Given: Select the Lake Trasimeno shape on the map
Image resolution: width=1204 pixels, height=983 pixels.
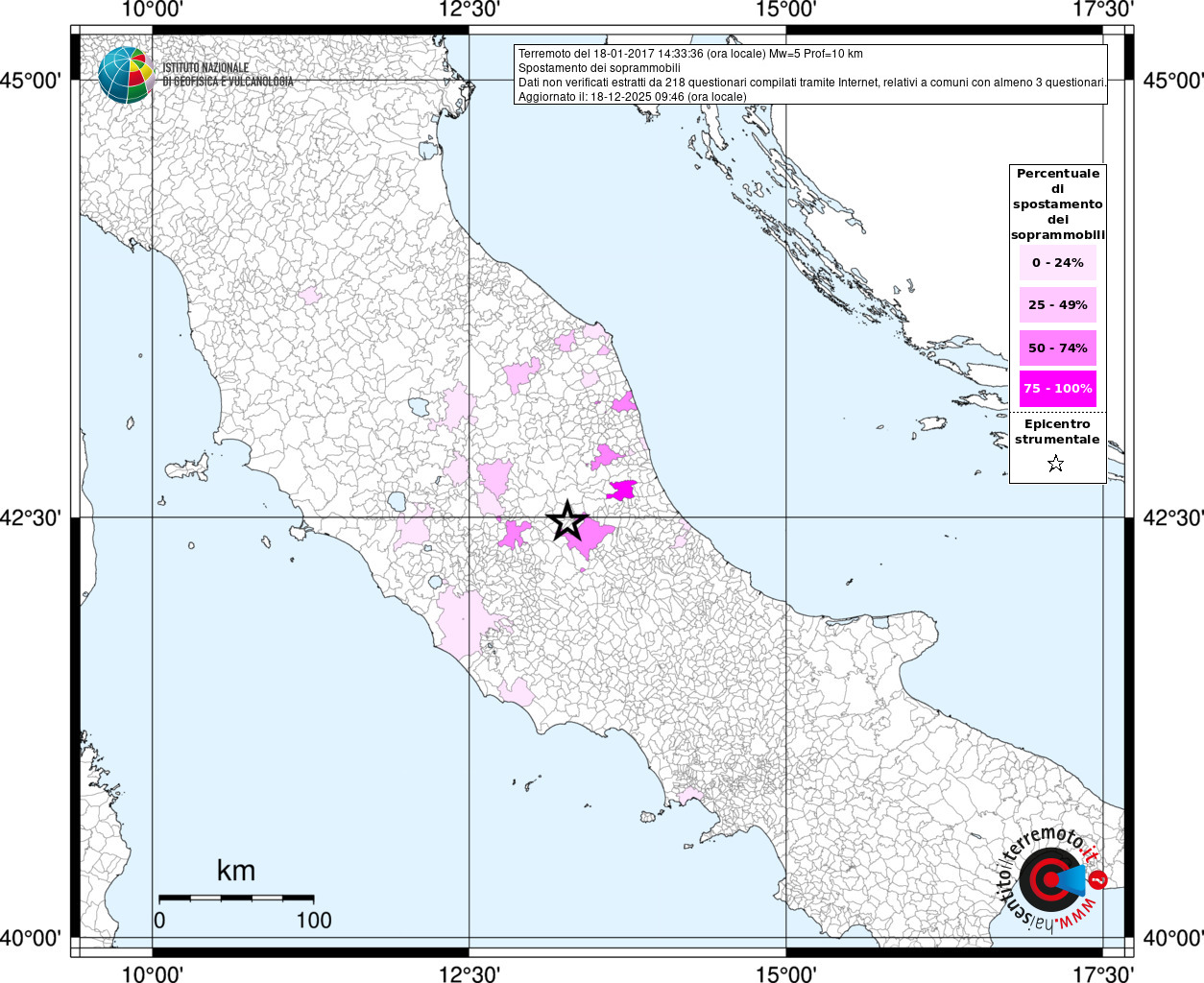Looking at the screenshot, I should point(418,406).
